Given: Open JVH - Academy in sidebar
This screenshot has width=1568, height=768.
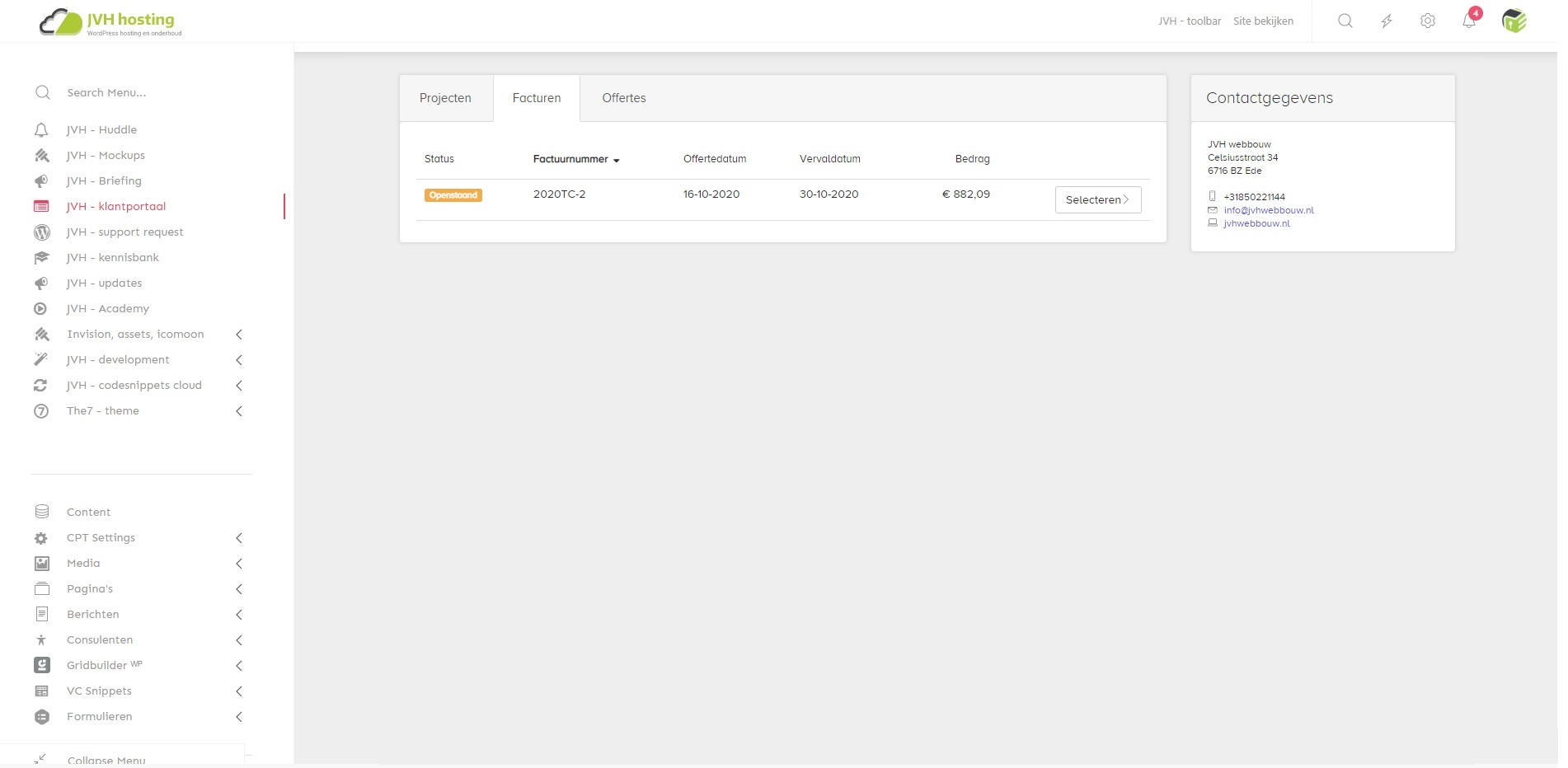Looking at the screenshot, I should tap(107, 308).
